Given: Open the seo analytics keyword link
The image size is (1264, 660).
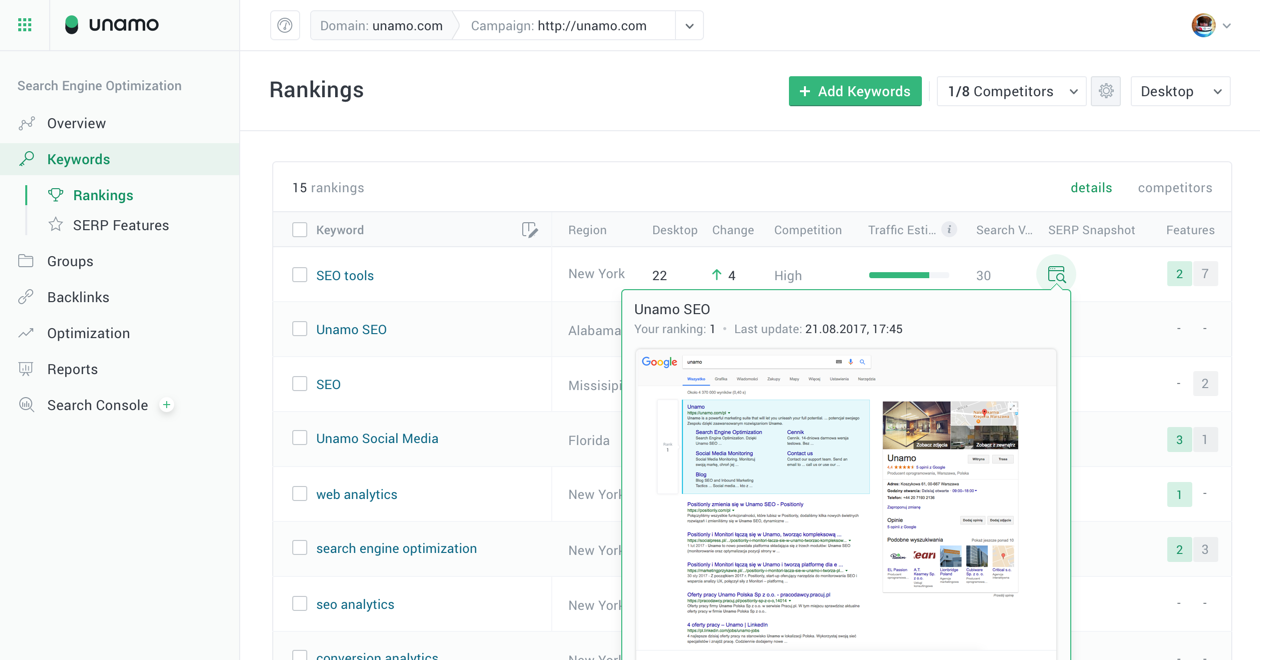Looking at the screenshot, I should pos(355,604).
